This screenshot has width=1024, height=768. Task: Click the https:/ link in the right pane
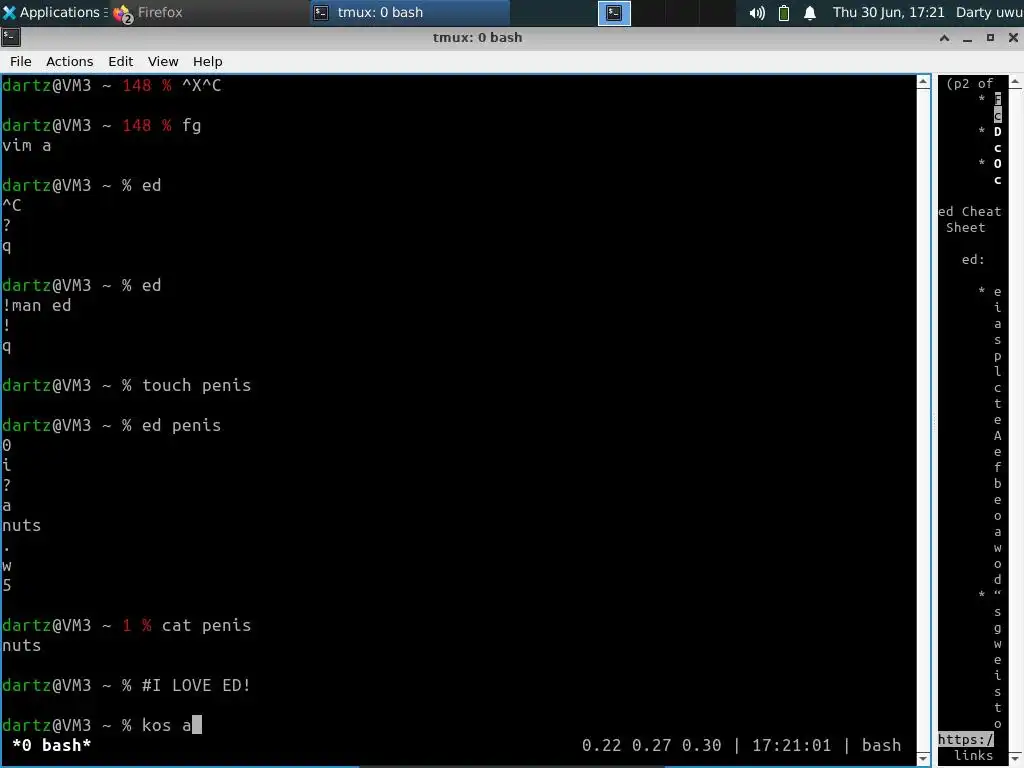pos(966,739)
